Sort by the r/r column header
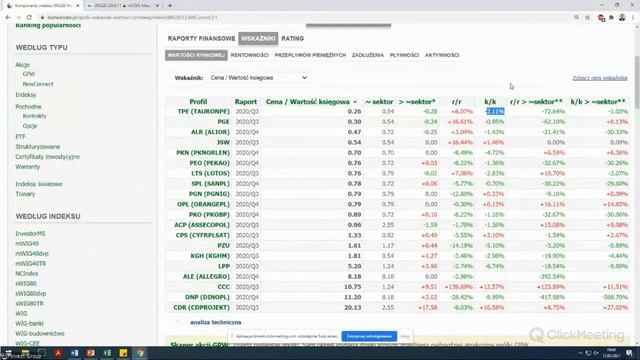This screenshot has height=360, width=640. [x=456, y=102]
